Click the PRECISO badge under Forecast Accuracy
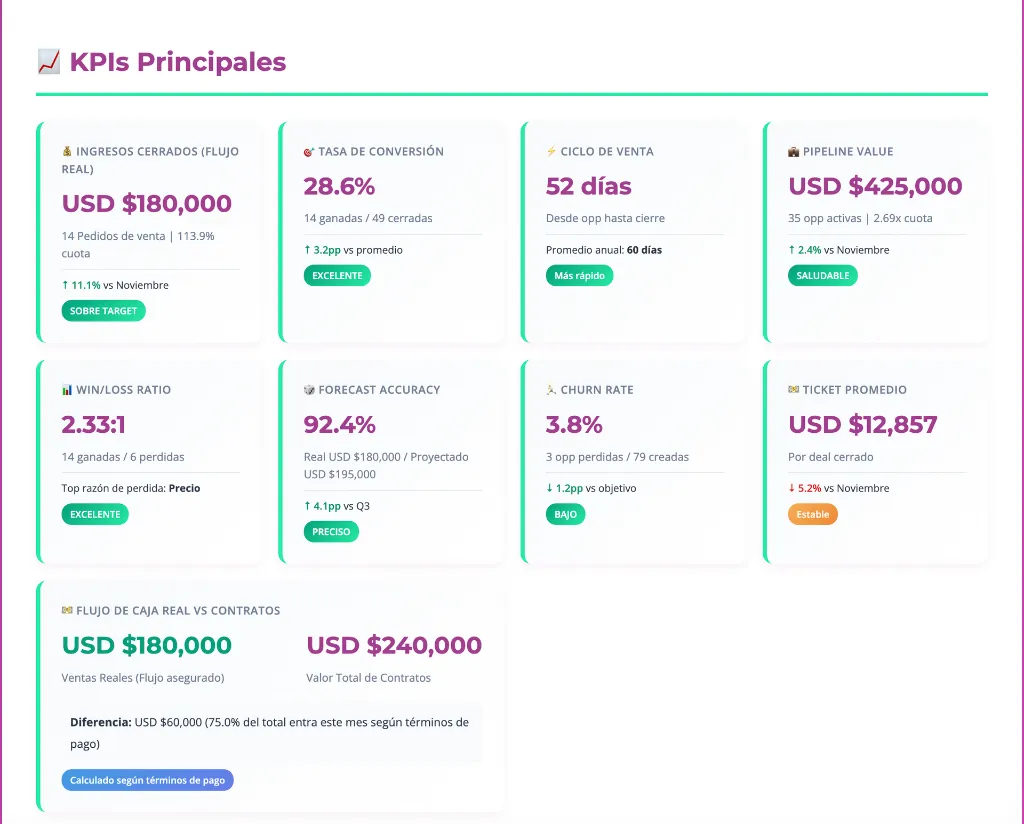The image size is (1024, 824). [331, 531]
